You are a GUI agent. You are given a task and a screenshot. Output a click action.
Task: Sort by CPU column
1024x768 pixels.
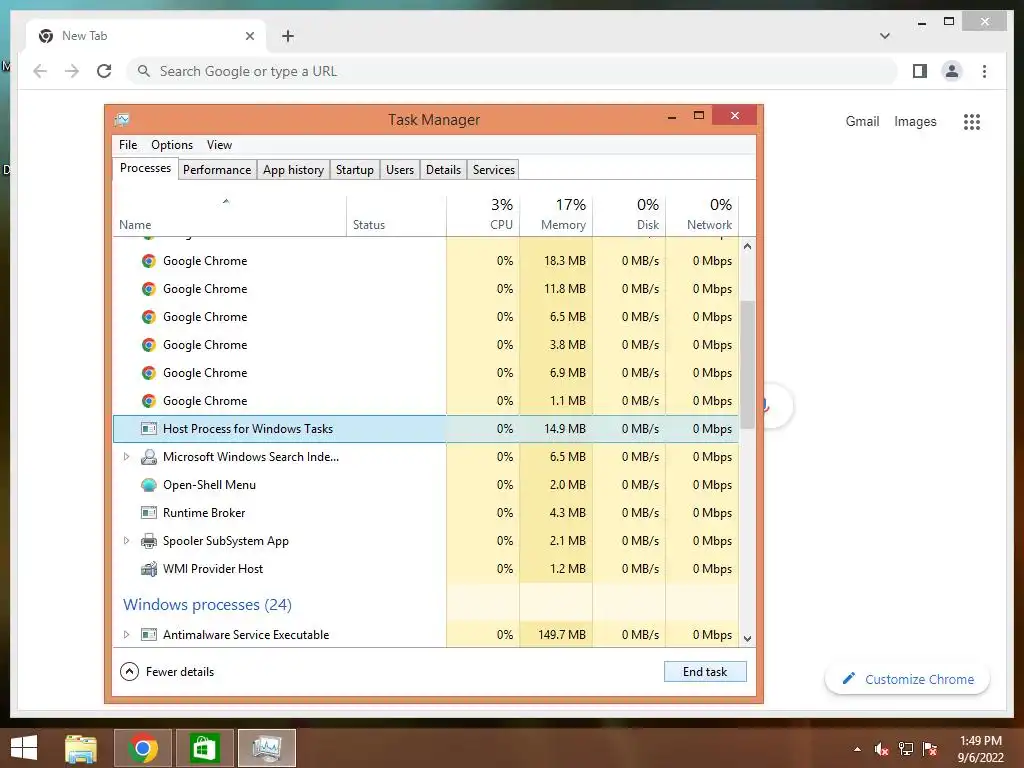tap(483, 216)
